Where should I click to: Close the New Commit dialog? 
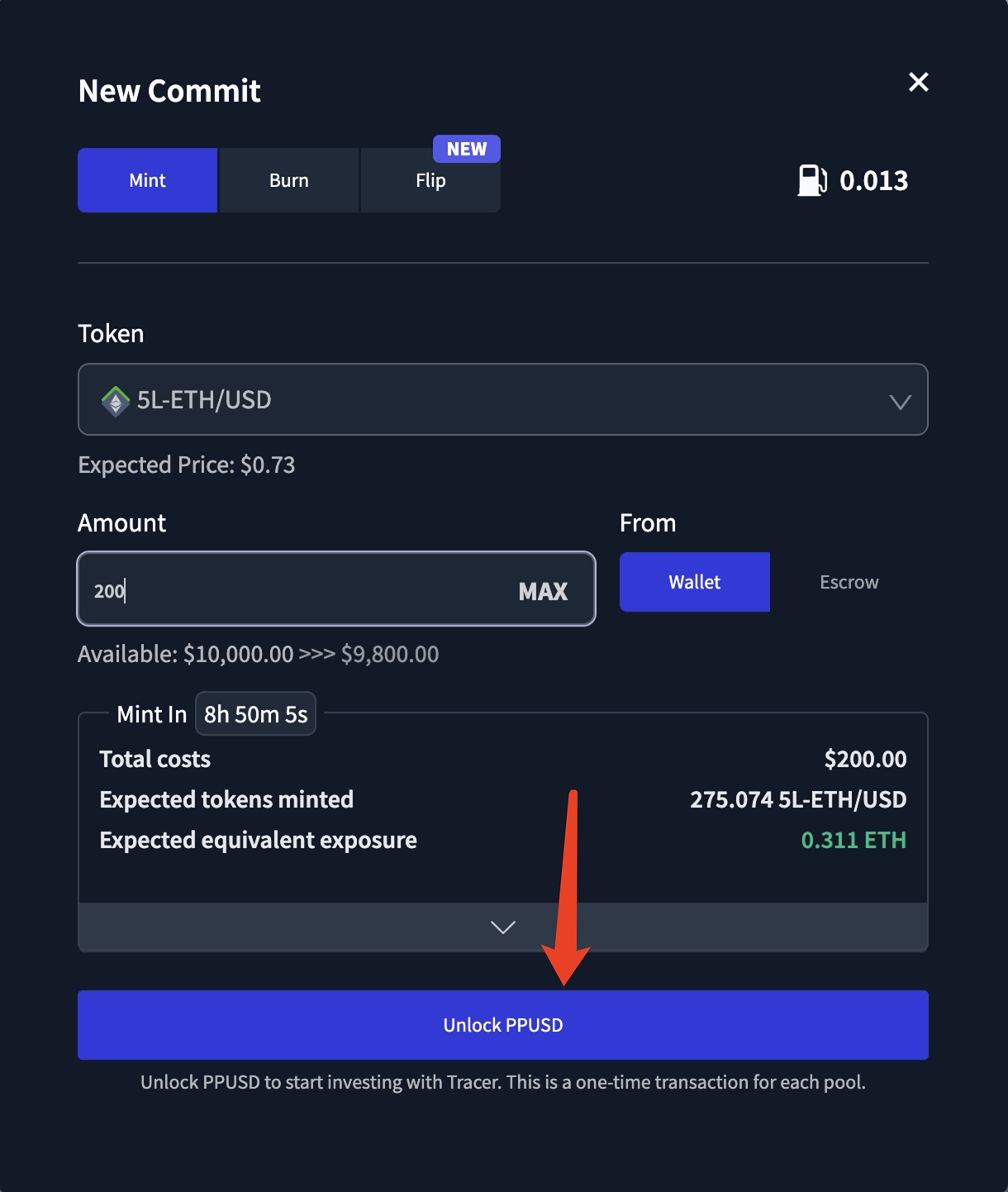click(918, 82)
